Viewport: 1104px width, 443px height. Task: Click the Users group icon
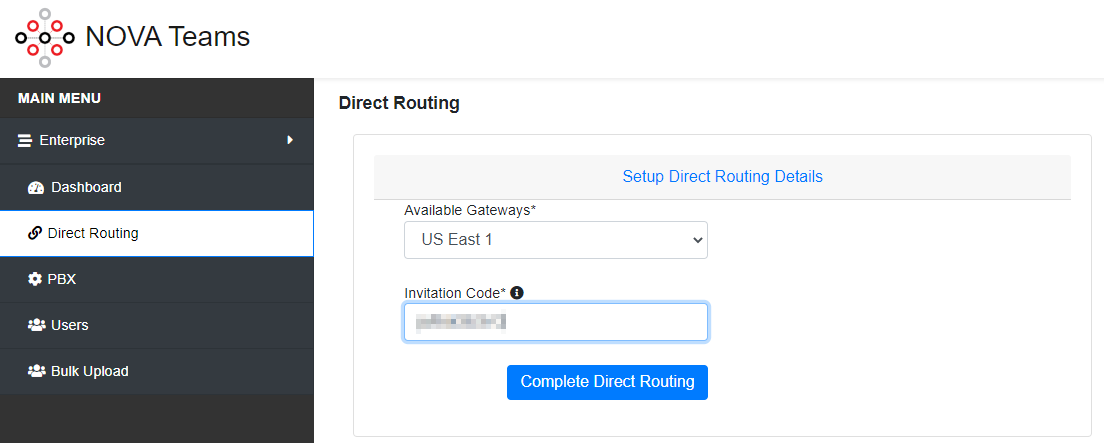tap(36, 326)
